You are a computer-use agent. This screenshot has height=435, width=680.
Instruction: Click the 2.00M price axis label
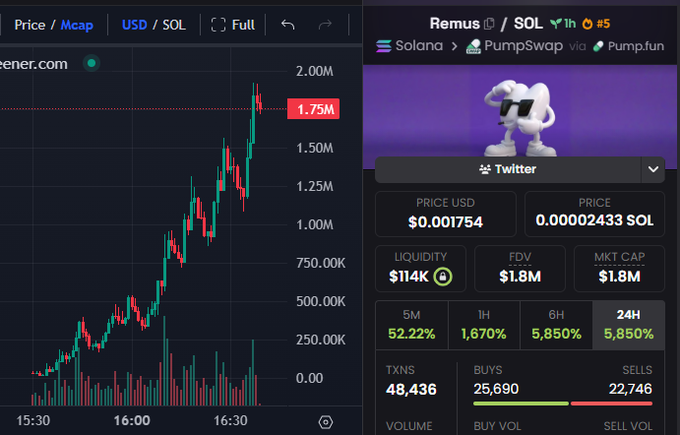[x=314, y=71]
